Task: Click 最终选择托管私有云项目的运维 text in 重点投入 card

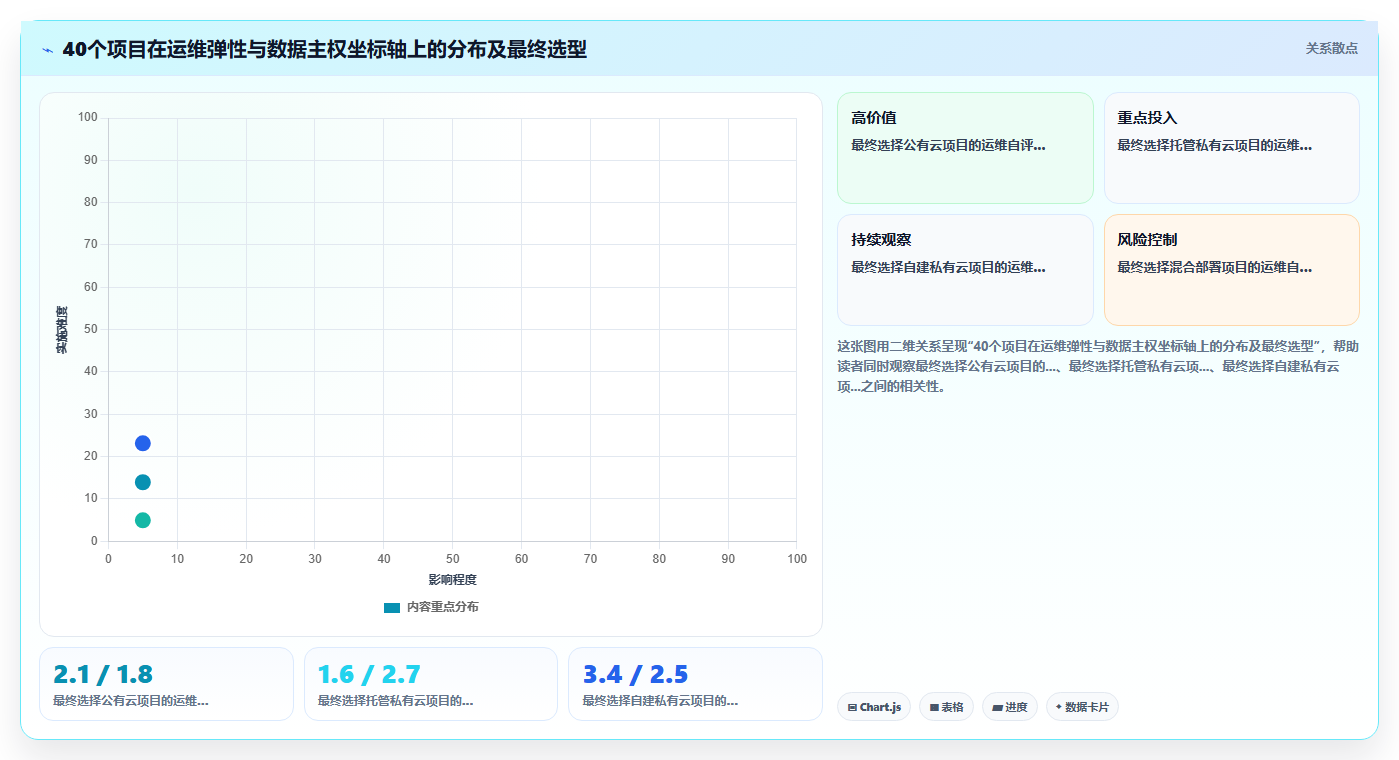Action: (x=1214, y=145)
